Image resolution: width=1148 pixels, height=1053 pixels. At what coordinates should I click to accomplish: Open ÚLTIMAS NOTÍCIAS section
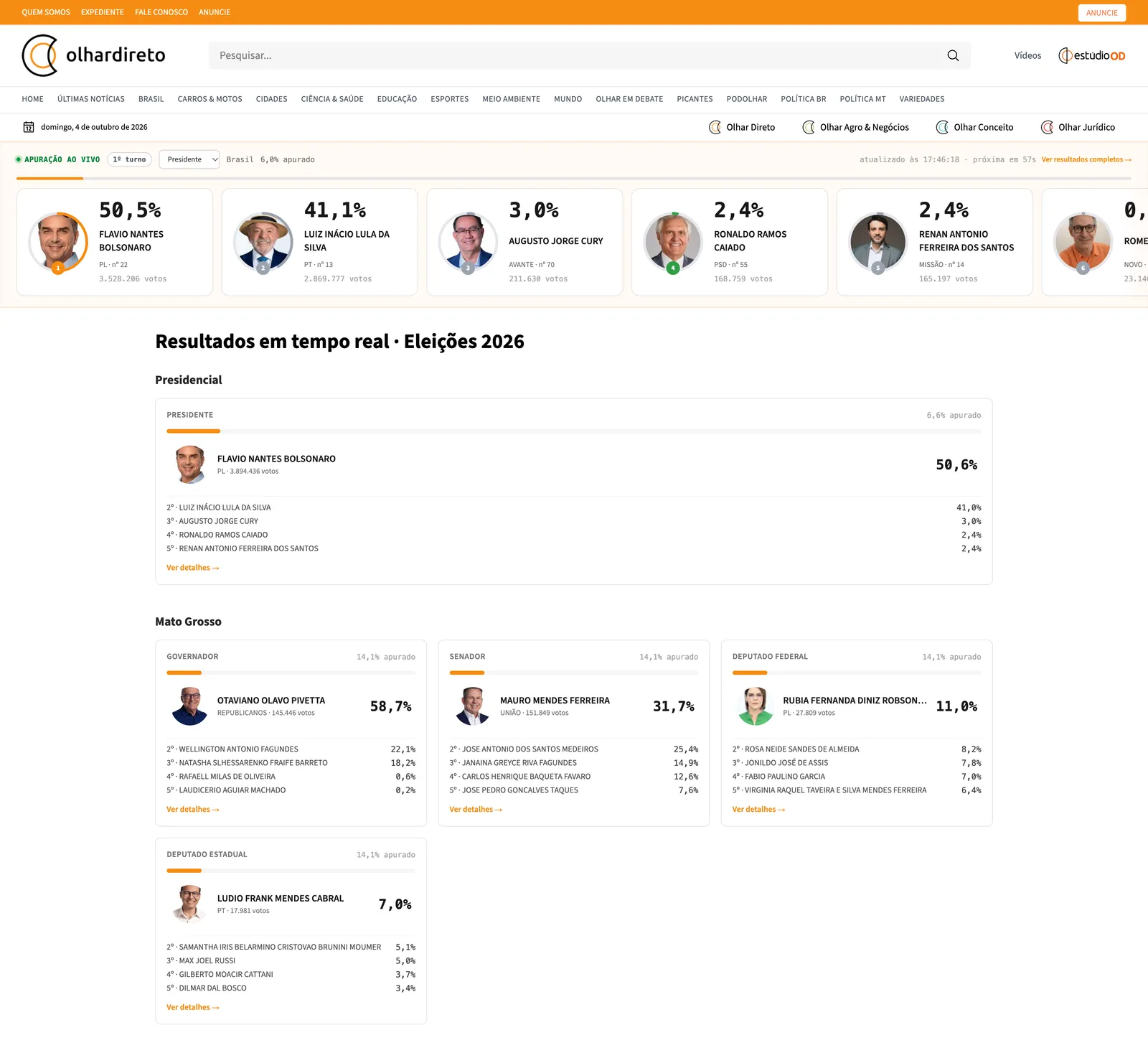pos(91,99)
